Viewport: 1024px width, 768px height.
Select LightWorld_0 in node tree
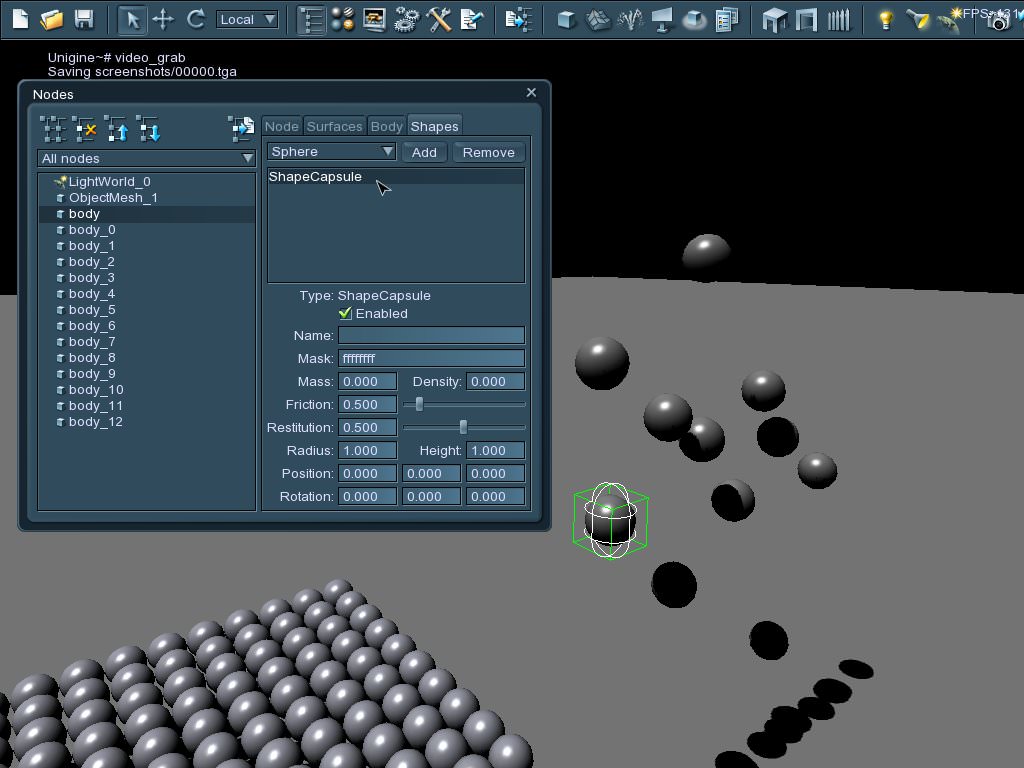click(146, 182)
